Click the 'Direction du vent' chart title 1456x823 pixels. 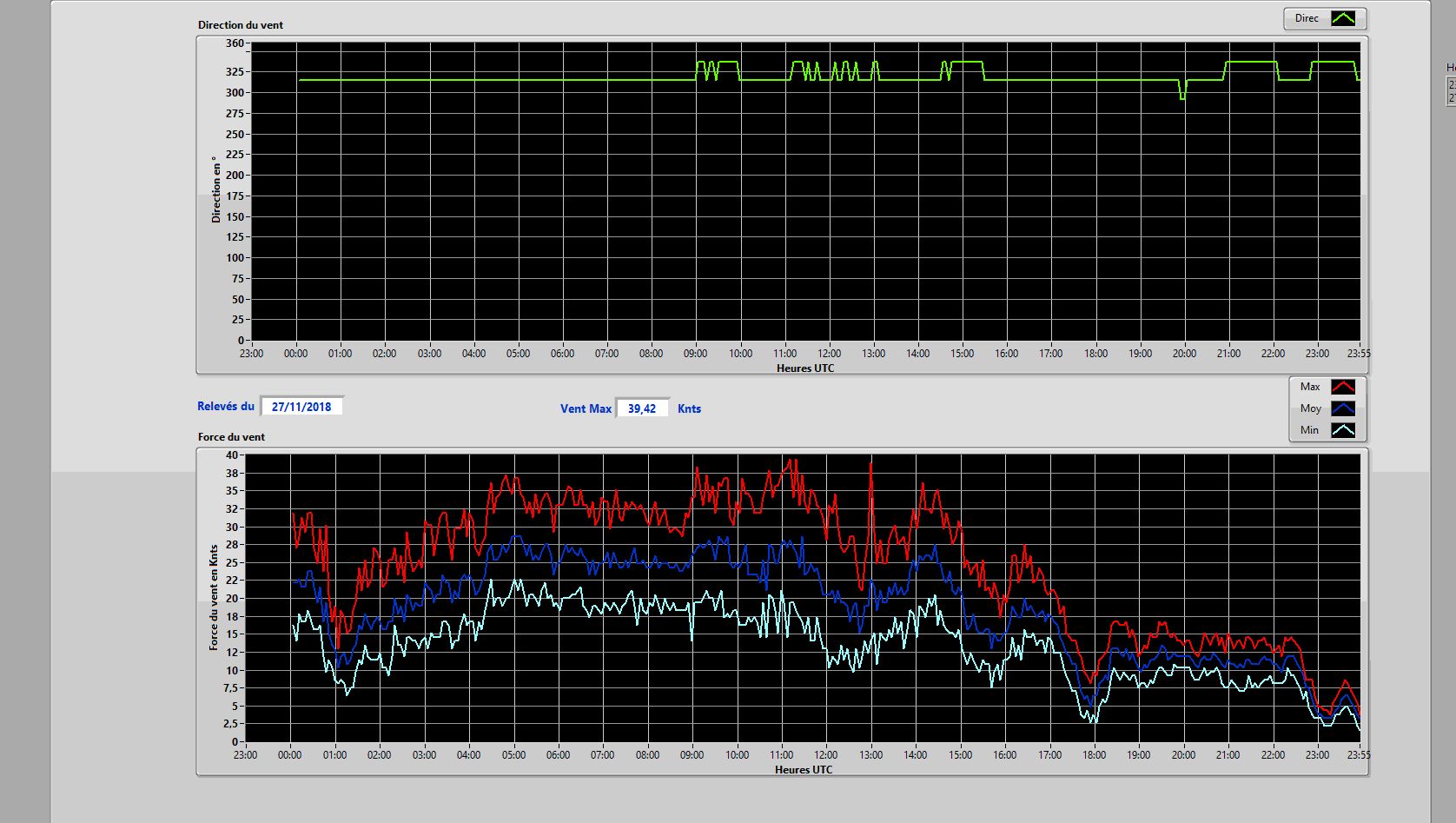241,25
